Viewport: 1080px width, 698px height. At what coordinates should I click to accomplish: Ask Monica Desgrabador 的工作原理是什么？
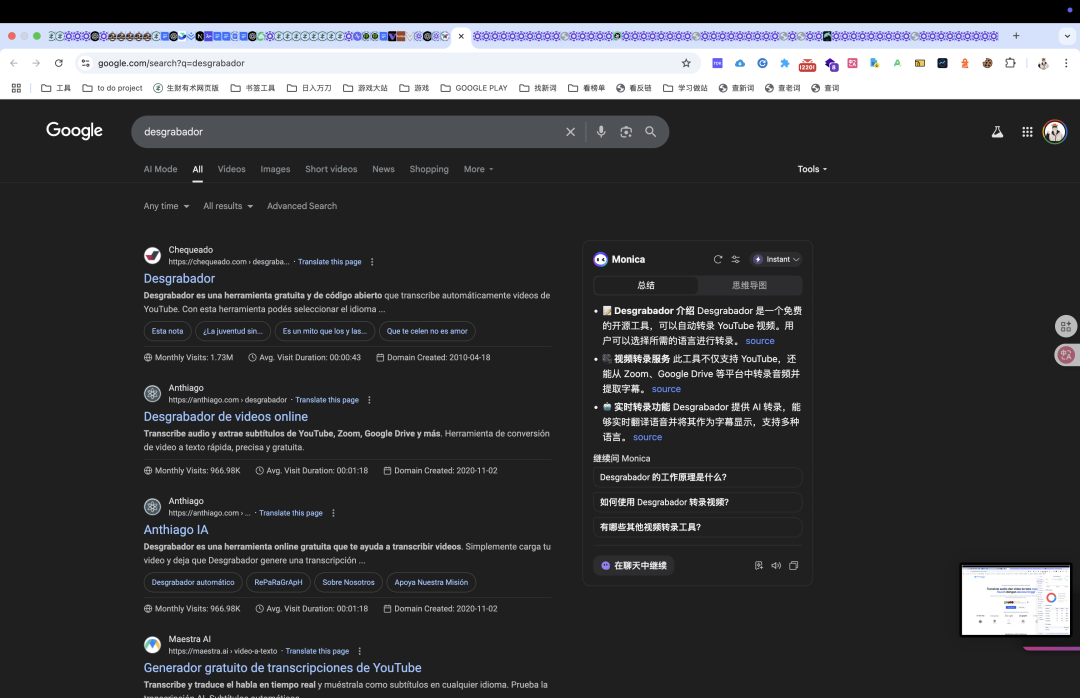coord(697,478)
